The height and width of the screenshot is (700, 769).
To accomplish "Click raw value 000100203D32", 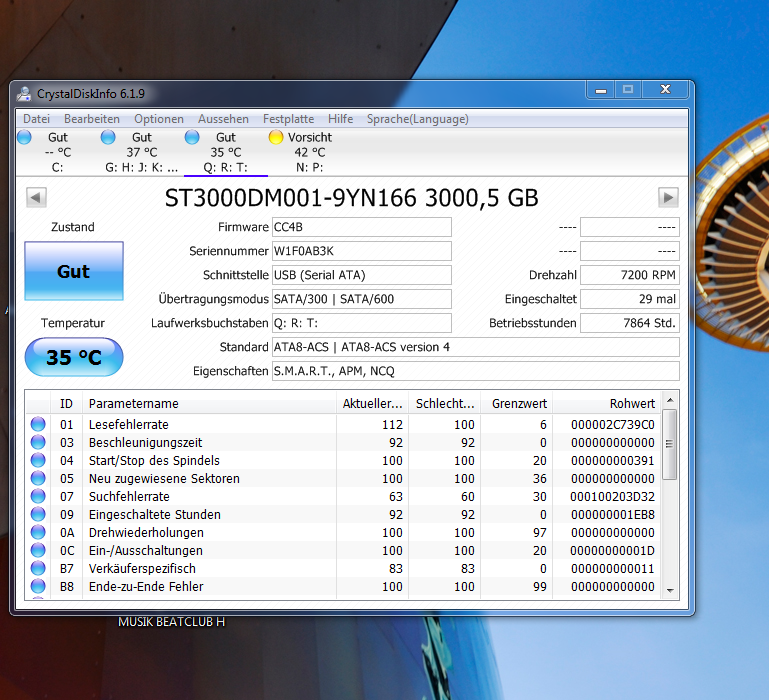I will 613,496.
